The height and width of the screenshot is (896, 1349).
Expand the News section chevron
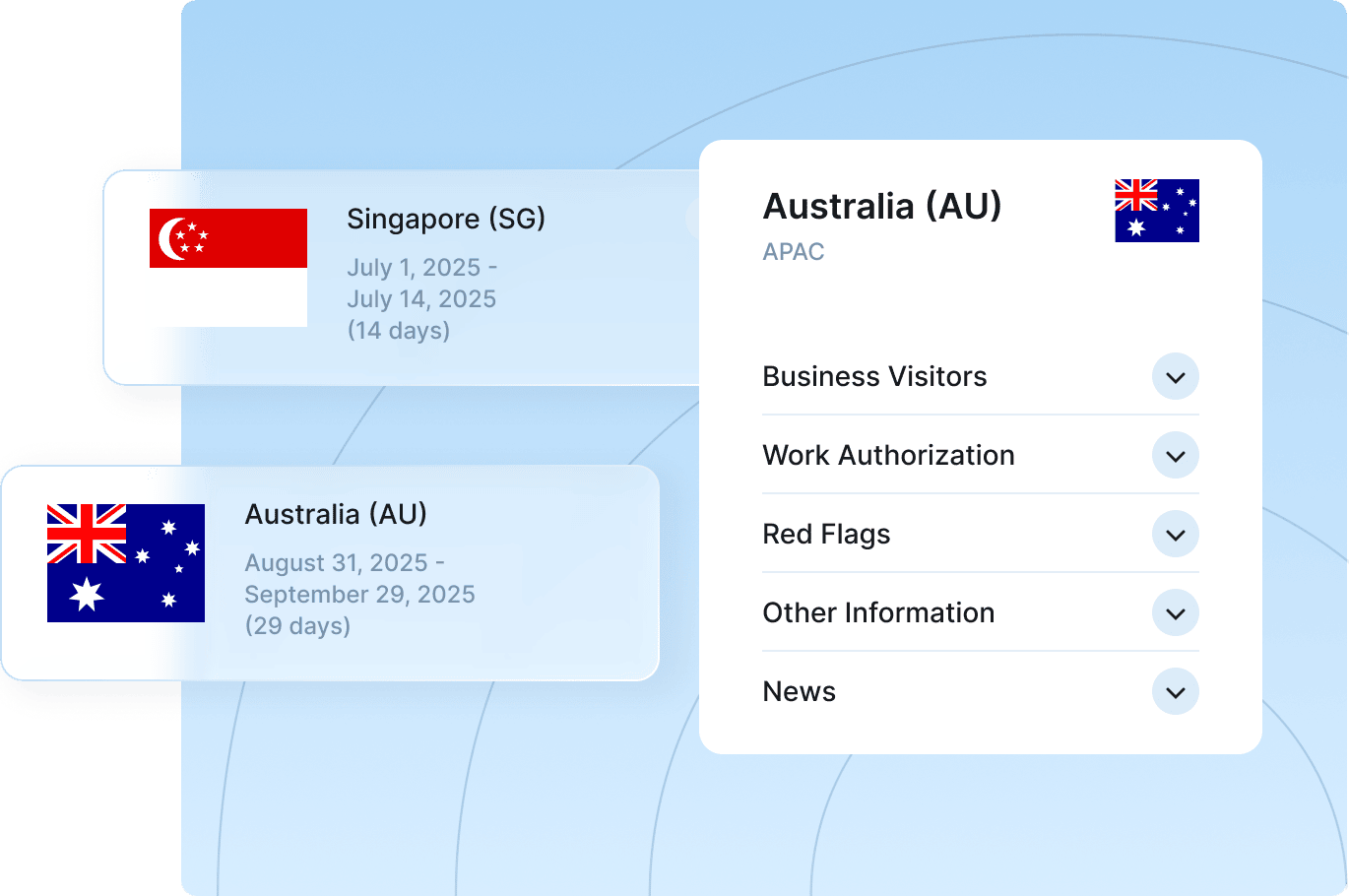[1175, 692]
